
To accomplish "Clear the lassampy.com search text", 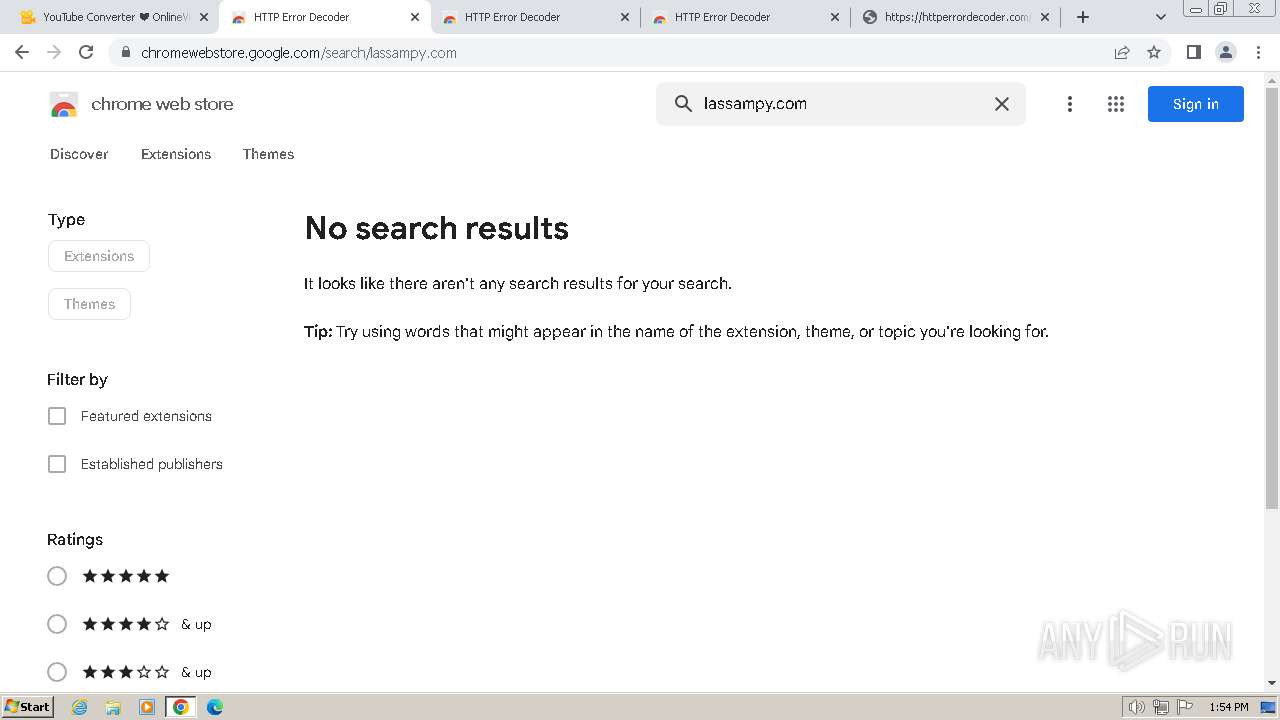I will point(1001,104).
